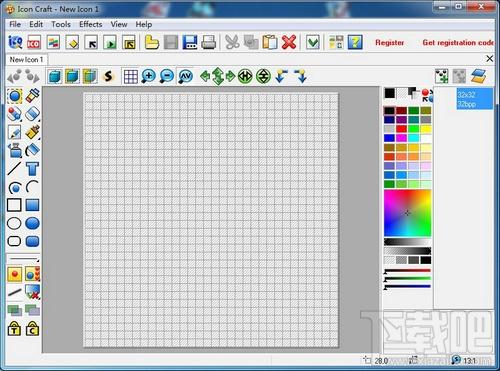Viewport: 500px width, 371px height.
Task: Adjust the blue channel slider
Action: point(407,286)
